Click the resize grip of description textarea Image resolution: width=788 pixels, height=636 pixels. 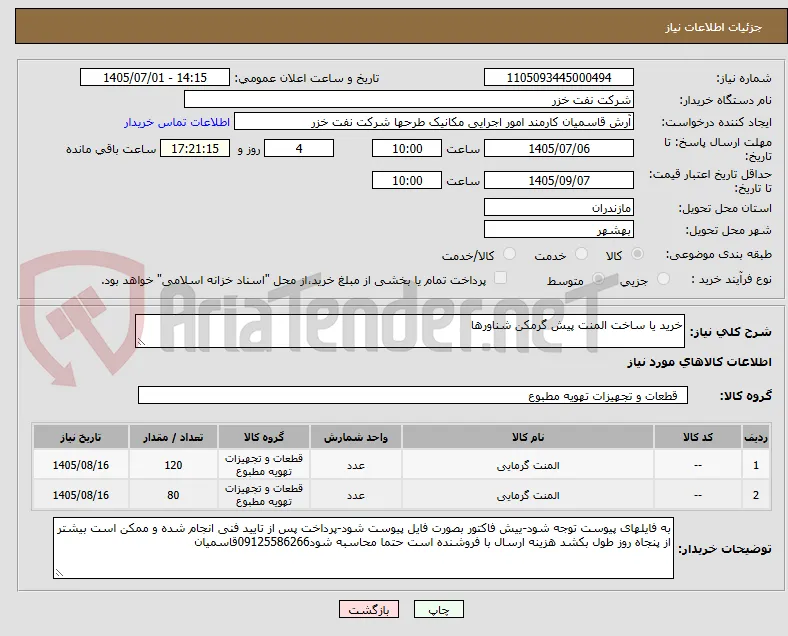click(x=141, y=342)
